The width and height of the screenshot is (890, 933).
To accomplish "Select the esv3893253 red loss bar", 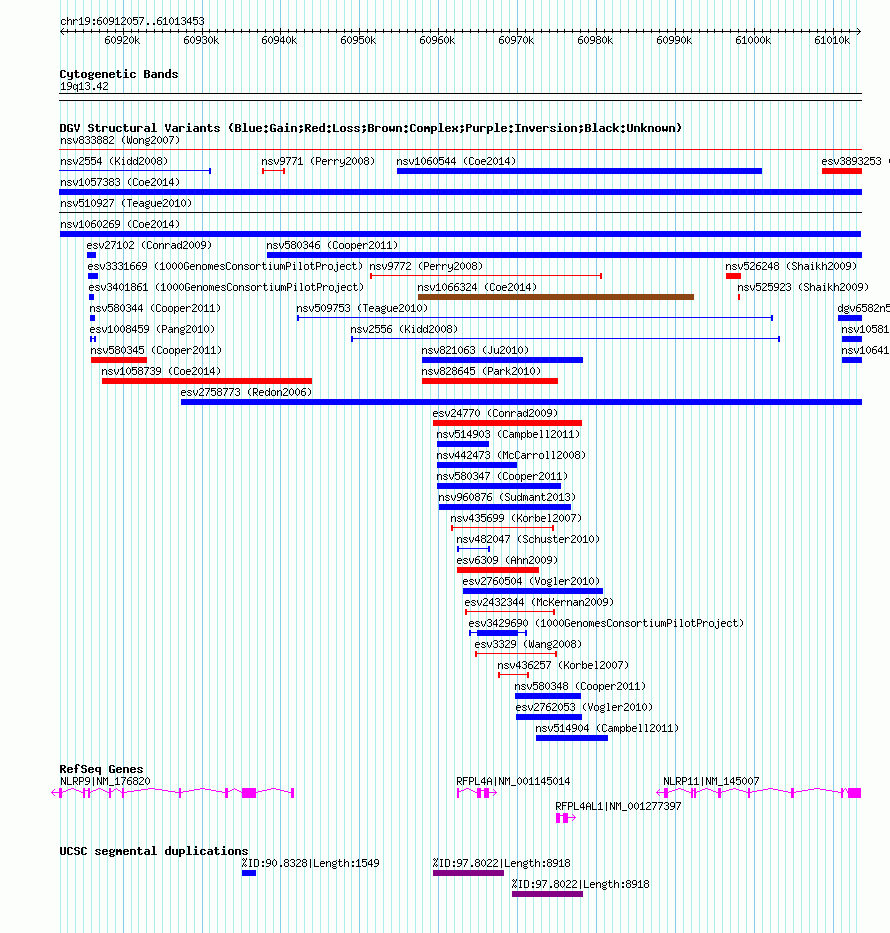I will point(842,171).
